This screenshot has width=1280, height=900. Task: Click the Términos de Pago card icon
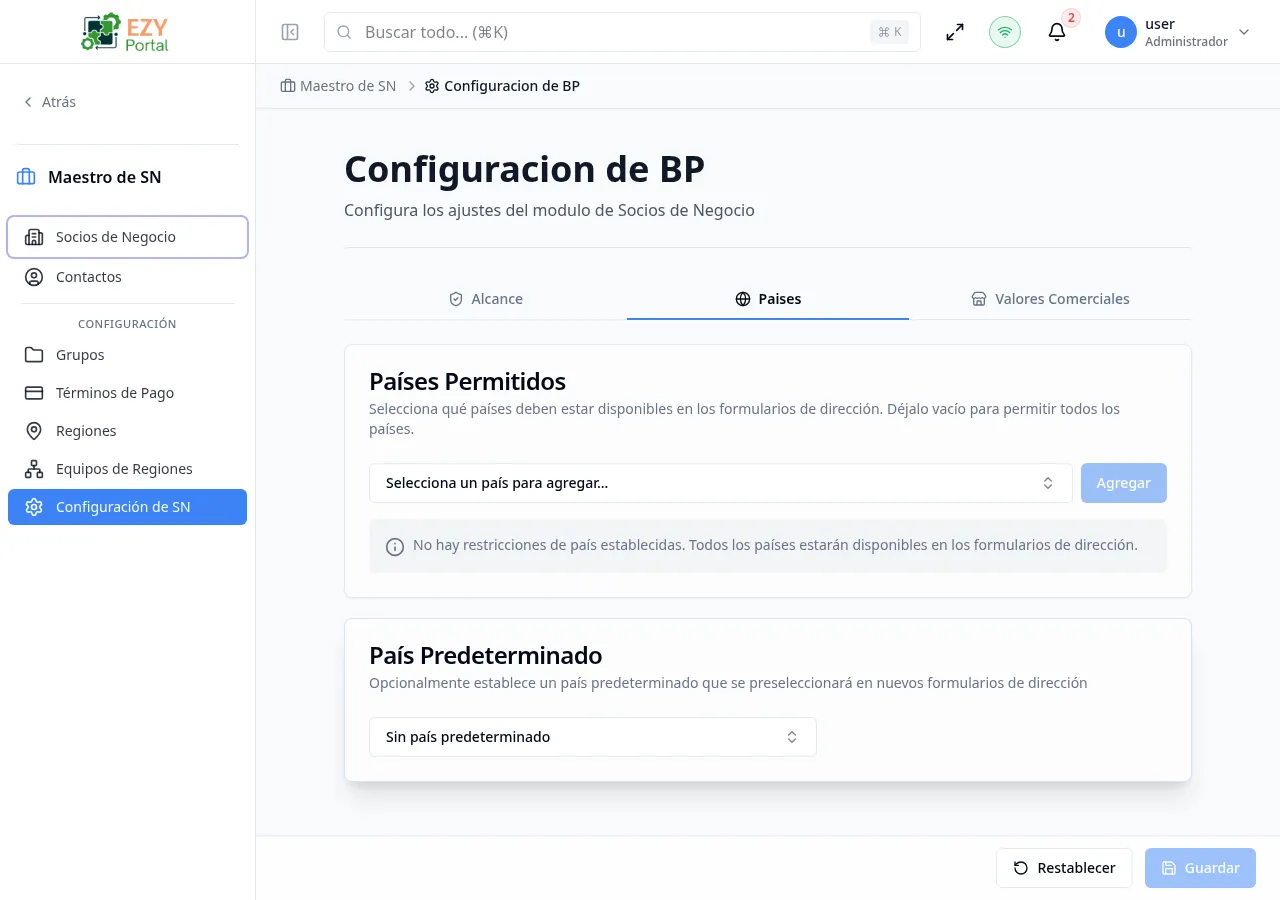click(x=34, y=393)
